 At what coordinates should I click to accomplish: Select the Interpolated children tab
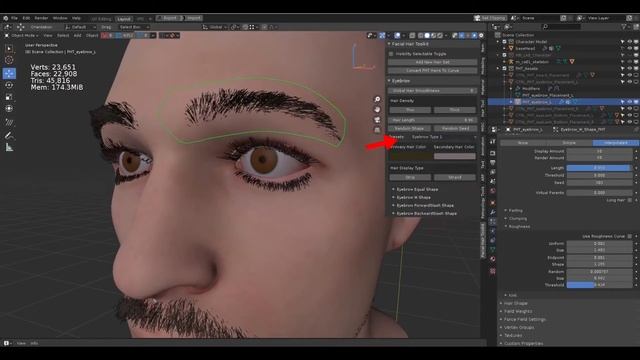pos(616,143)
